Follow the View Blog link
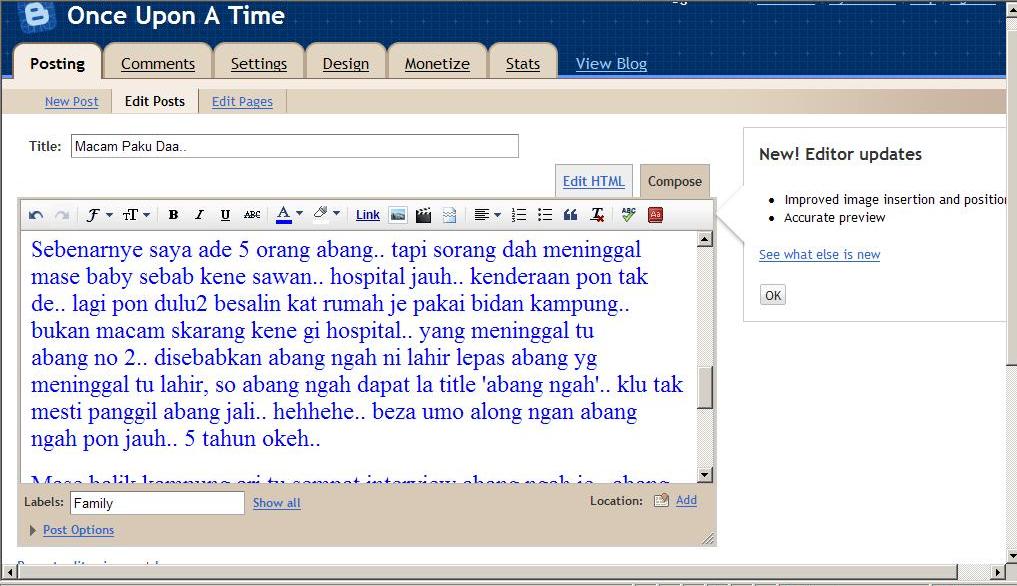Viewport: 1017px width, 586px height. coord(612,64)
